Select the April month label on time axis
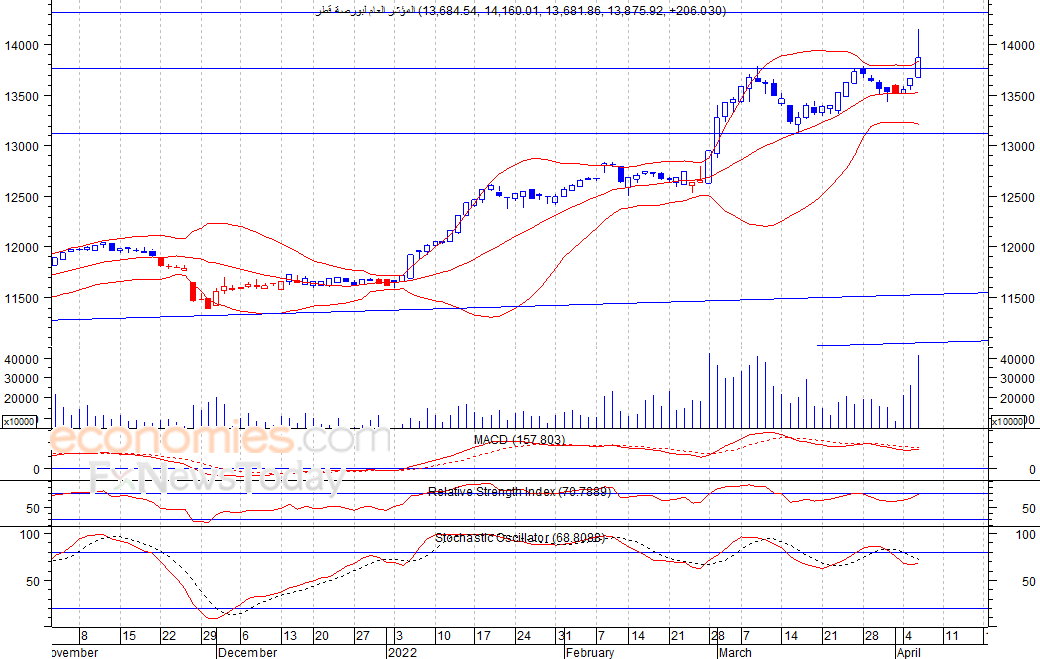 point(909,652)
